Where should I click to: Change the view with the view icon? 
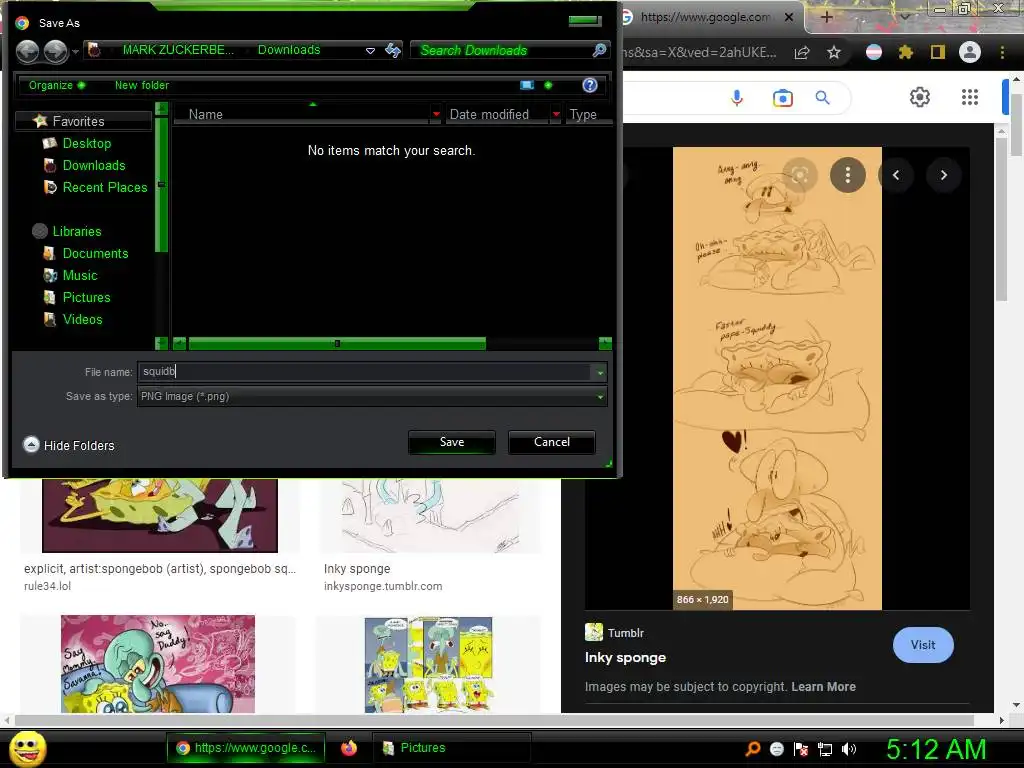[x=526, y=85]
